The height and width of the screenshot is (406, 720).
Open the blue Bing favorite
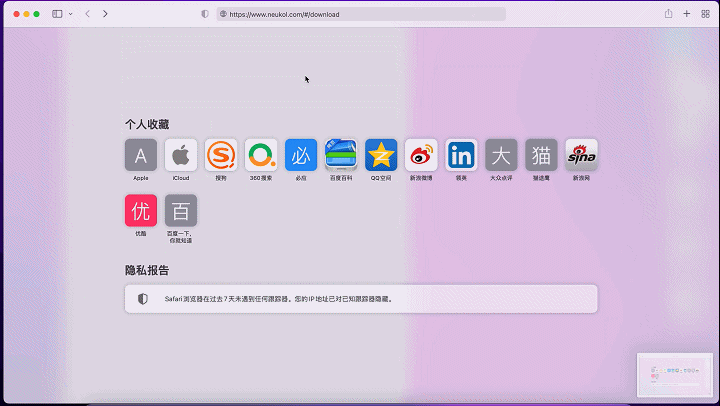click(301, 155)
